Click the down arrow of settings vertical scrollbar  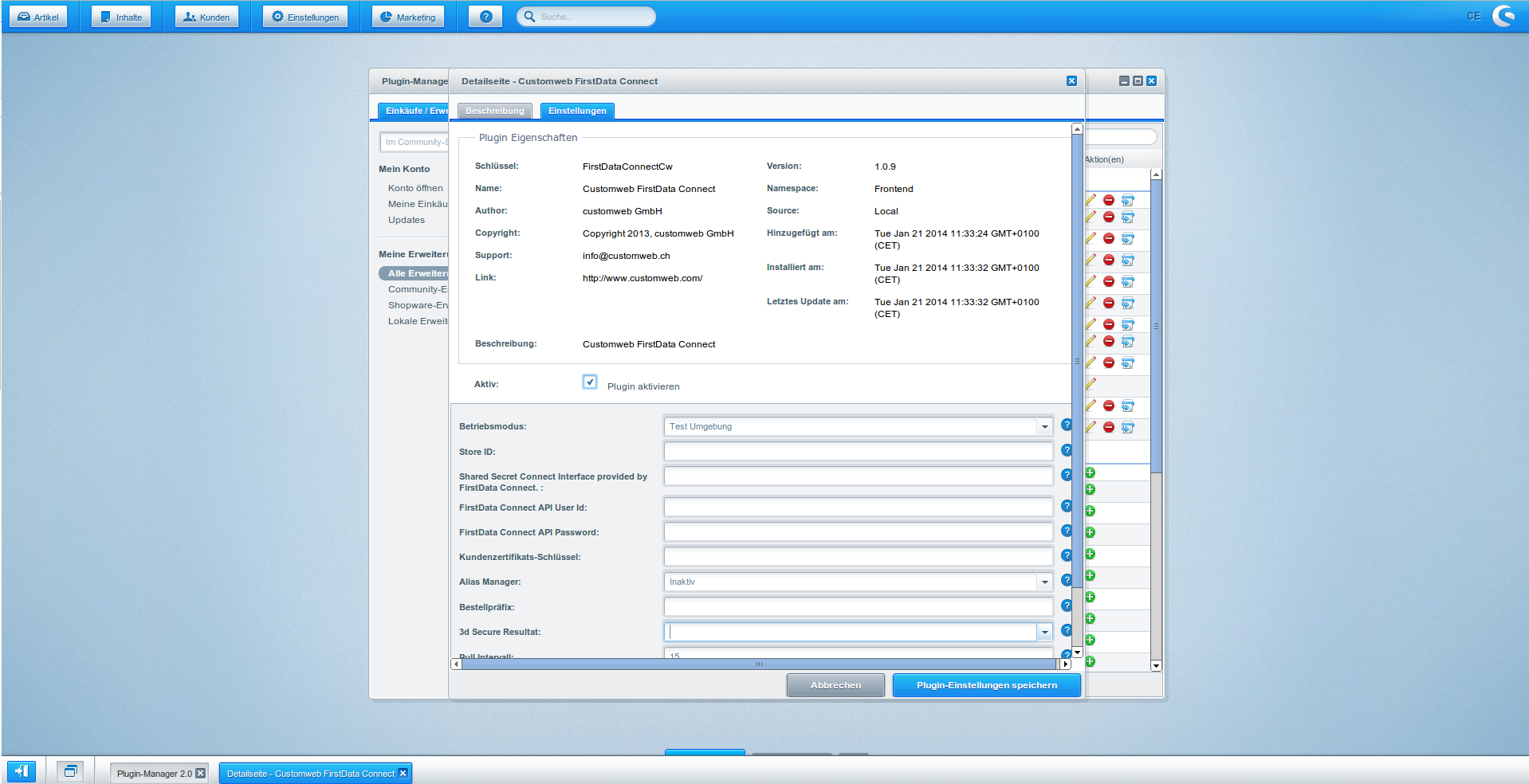coord(1077,652)
